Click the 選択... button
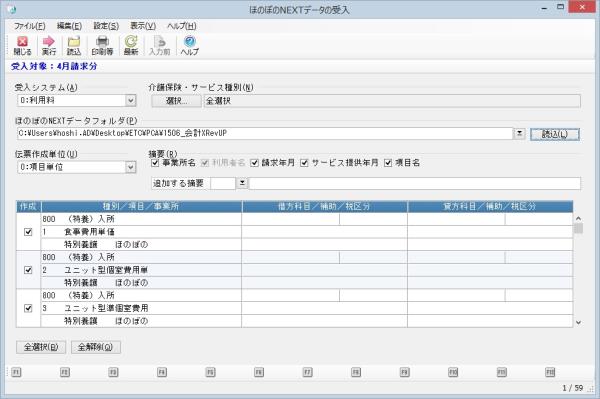The height and width of the screenshot is (399, 600). (176, 101)
